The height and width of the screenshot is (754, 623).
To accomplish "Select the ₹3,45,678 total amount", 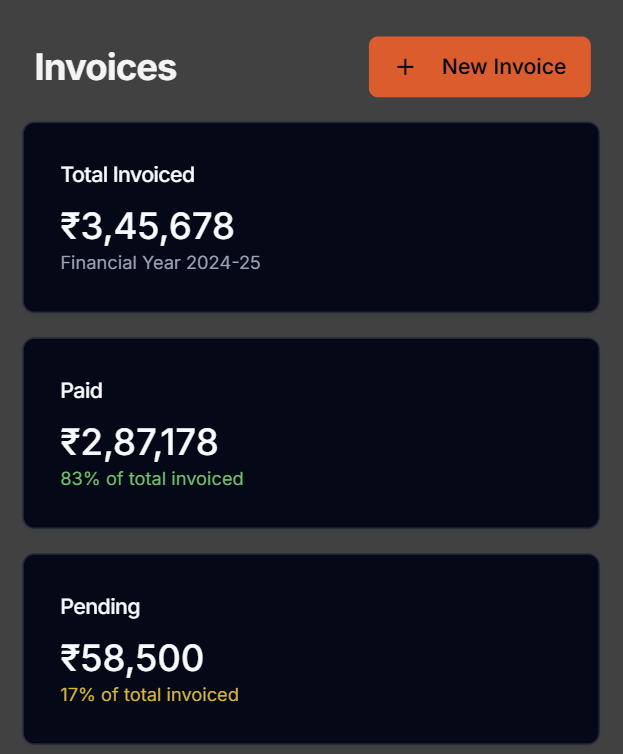I will 147,226.
